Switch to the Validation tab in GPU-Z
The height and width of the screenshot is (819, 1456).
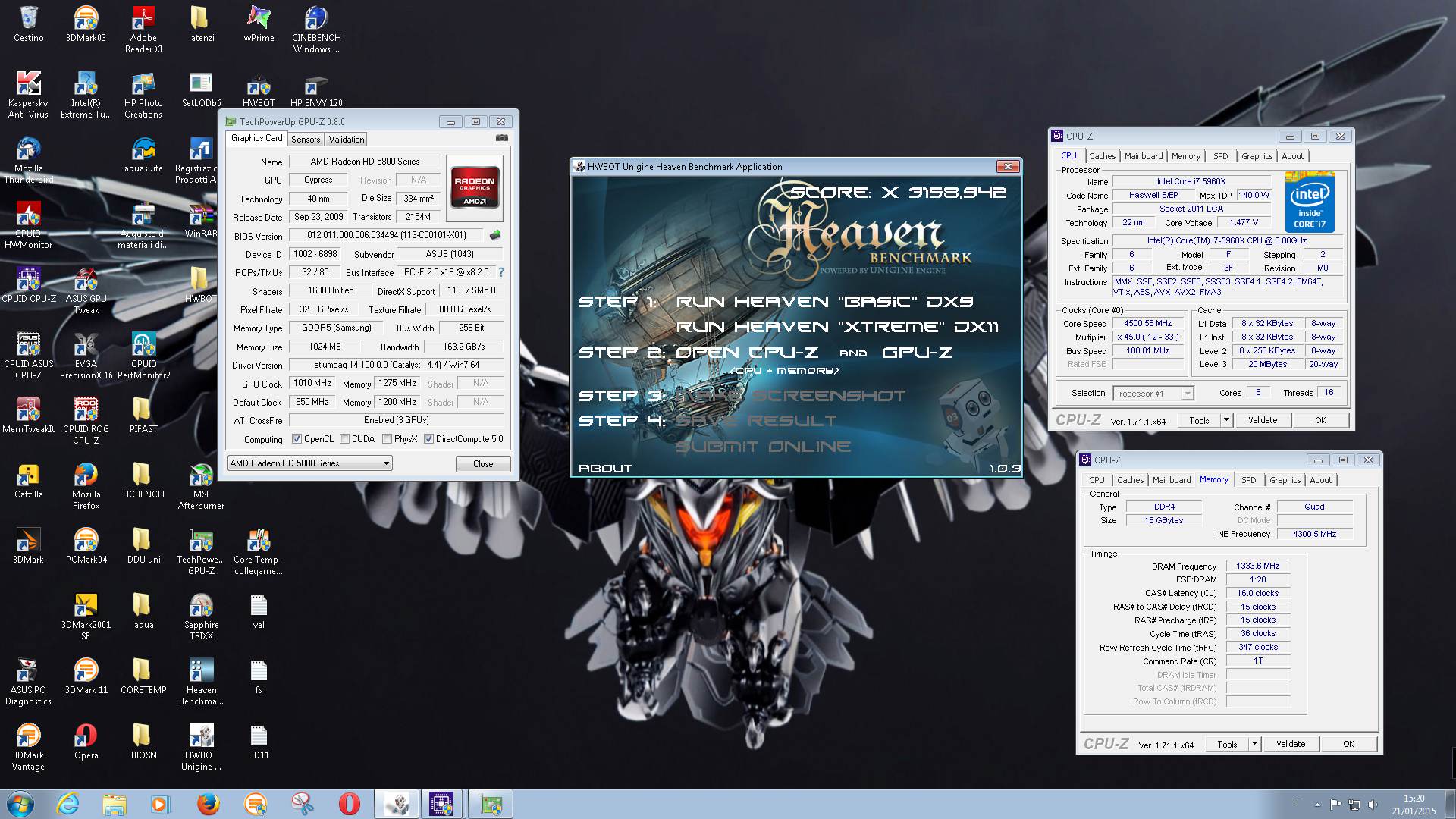[347, 140]
